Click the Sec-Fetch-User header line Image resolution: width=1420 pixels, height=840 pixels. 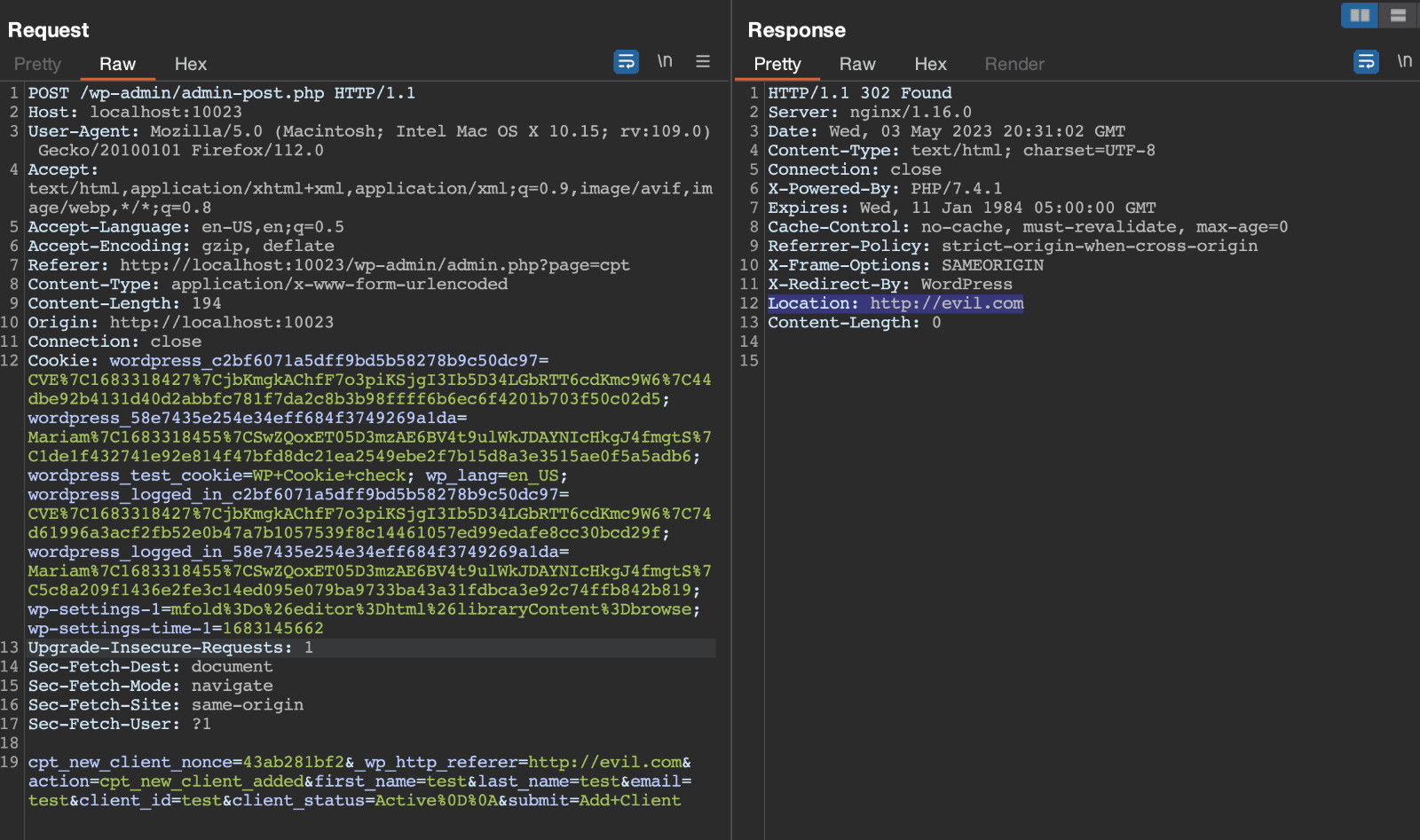120,724
